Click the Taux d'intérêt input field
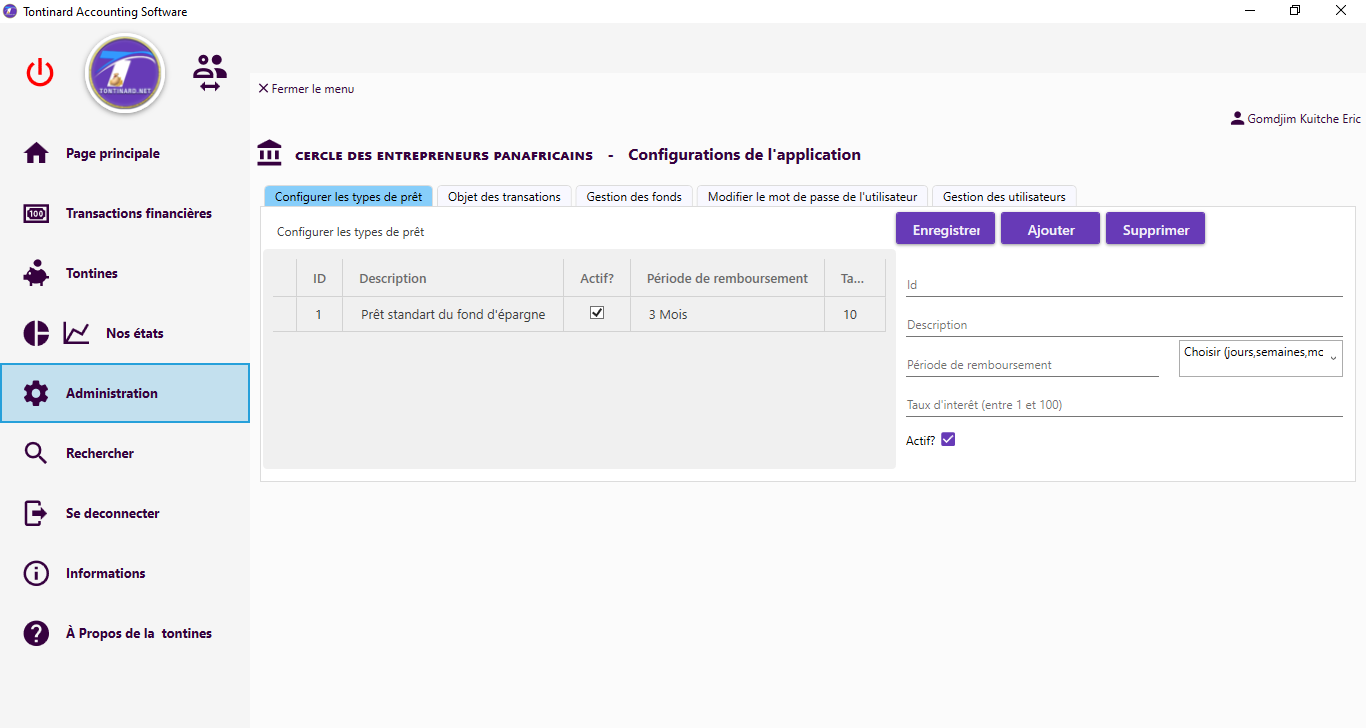This screenshot has height=728, width=1366. pyautogui.click(x=1124, y=405)
